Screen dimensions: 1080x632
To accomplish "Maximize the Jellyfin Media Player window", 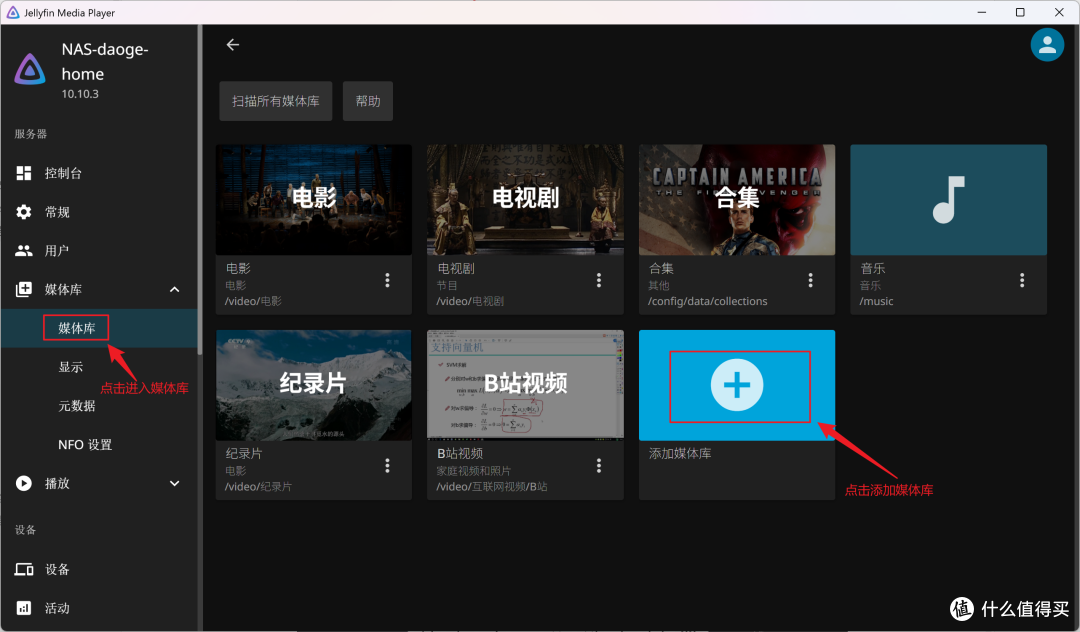I will tap(1020, 12).
